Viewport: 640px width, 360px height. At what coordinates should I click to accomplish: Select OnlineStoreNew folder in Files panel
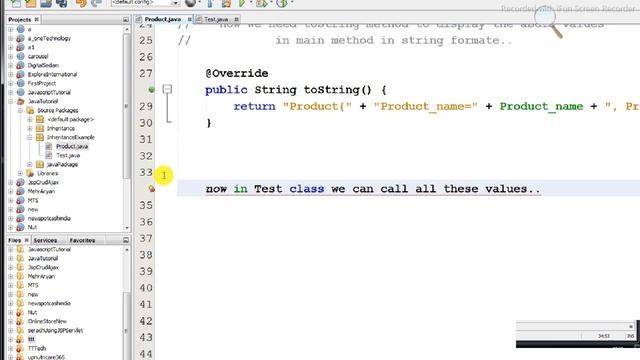point(47,321)
